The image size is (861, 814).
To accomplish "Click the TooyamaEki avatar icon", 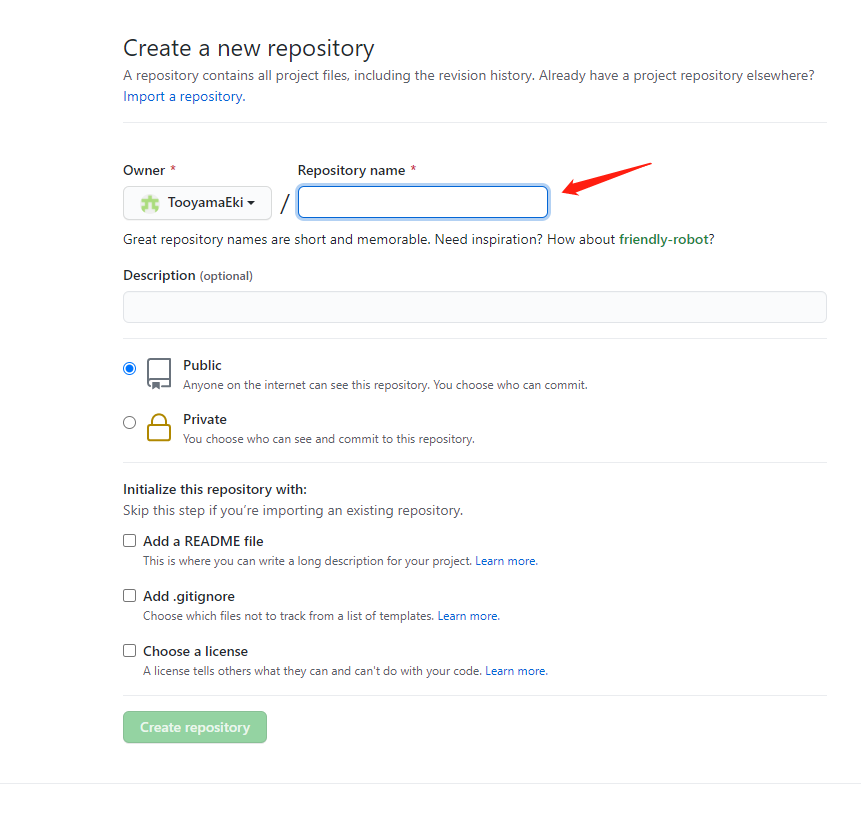I will pos(149,203).
